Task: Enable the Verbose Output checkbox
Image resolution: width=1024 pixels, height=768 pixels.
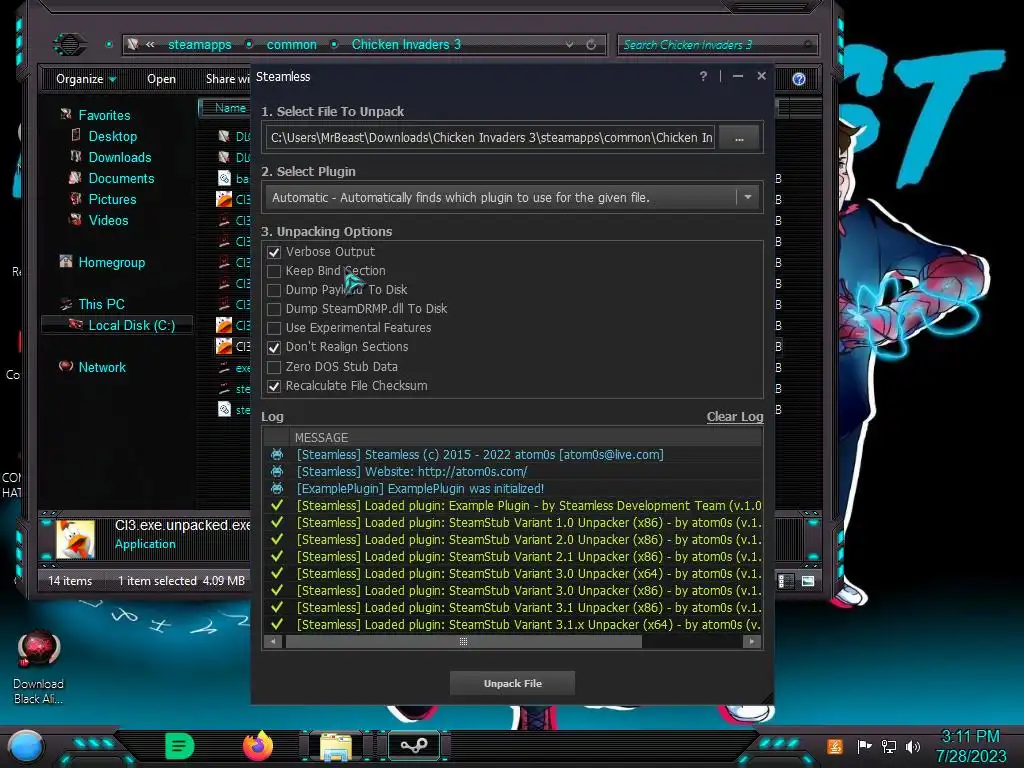Action: 274,252
